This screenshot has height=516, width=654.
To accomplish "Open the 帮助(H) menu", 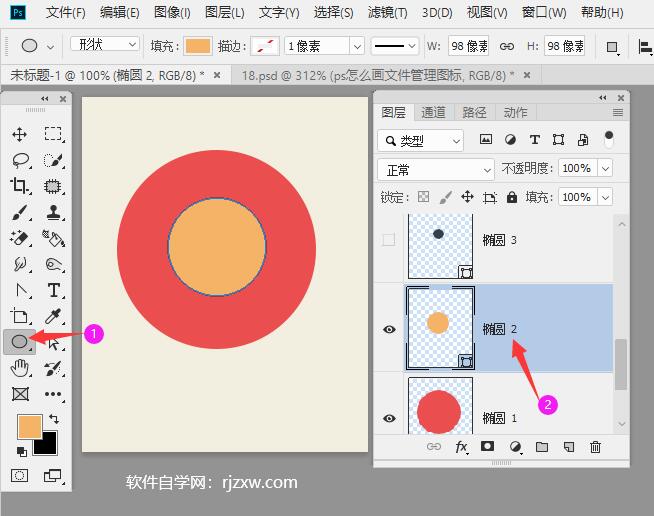I will (602, 13).
